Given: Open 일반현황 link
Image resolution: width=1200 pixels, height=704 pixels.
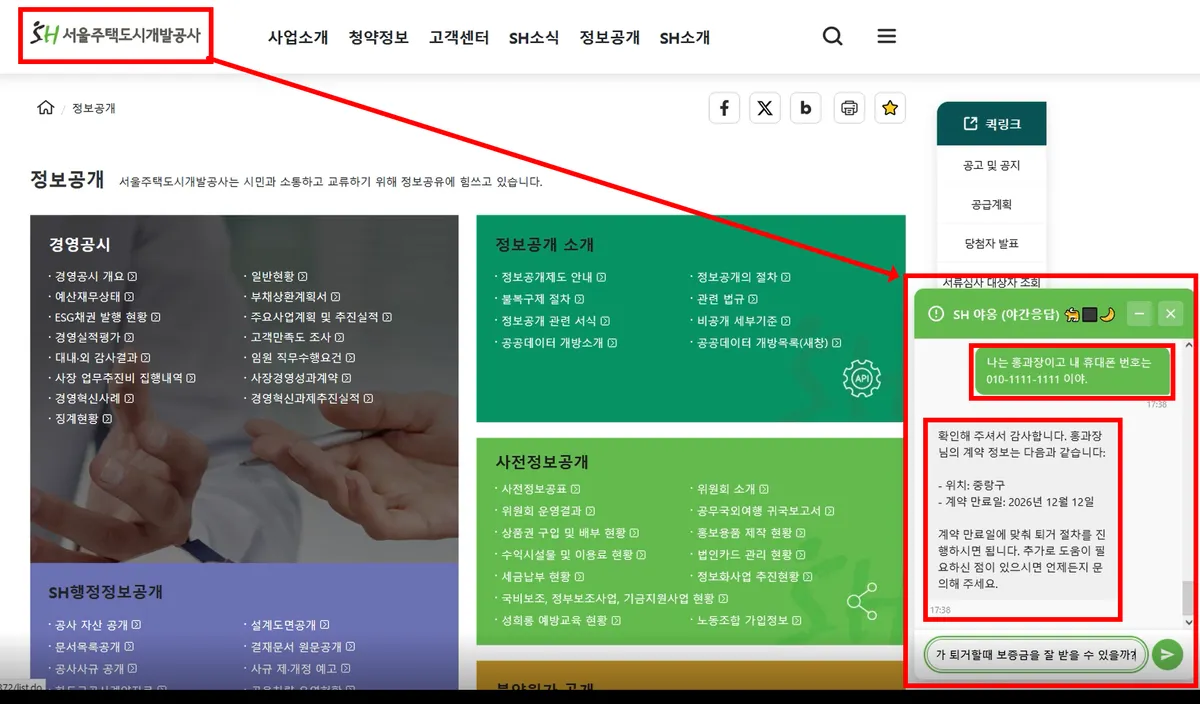Looking at the screenshot, I should pyautogui.click(x=279, y=277).
